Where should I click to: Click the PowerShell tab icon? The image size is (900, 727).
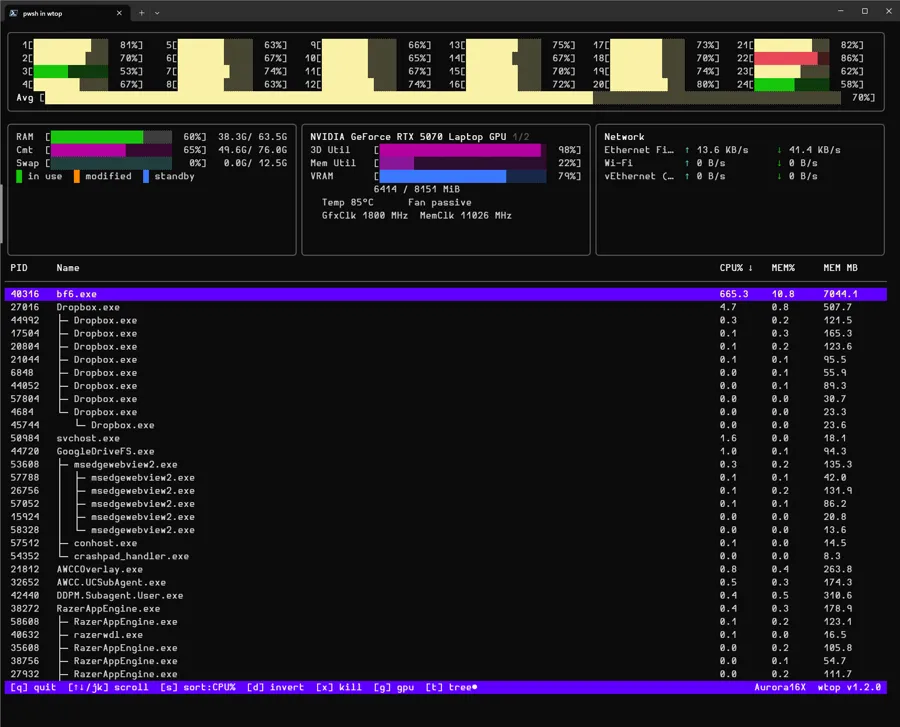click(13, 13)
